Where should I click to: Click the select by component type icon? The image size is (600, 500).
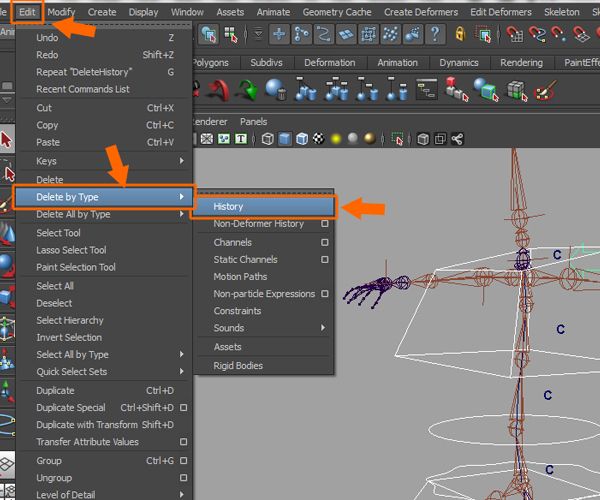231,35
